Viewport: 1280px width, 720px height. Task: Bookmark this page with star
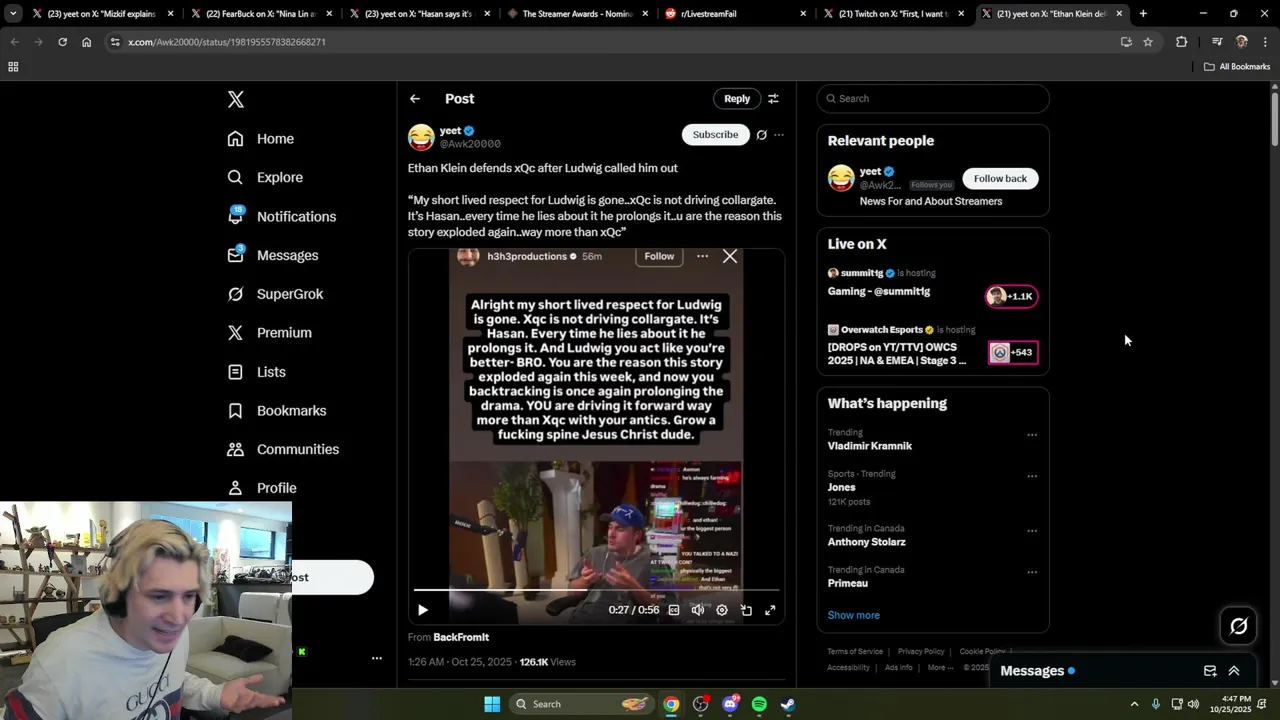point(1148,42)
